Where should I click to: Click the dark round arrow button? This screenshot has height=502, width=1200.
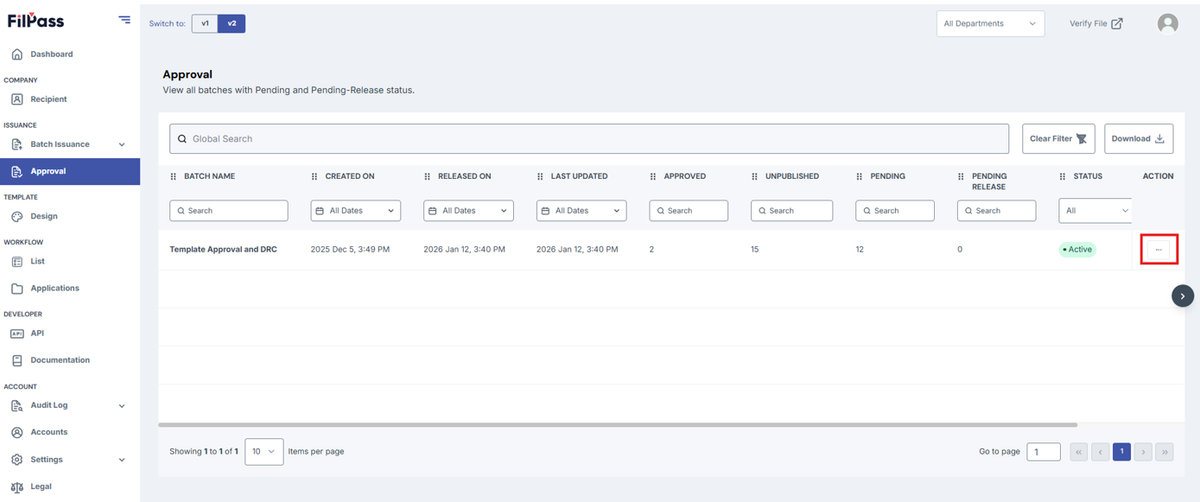[x=1183, y=295]
